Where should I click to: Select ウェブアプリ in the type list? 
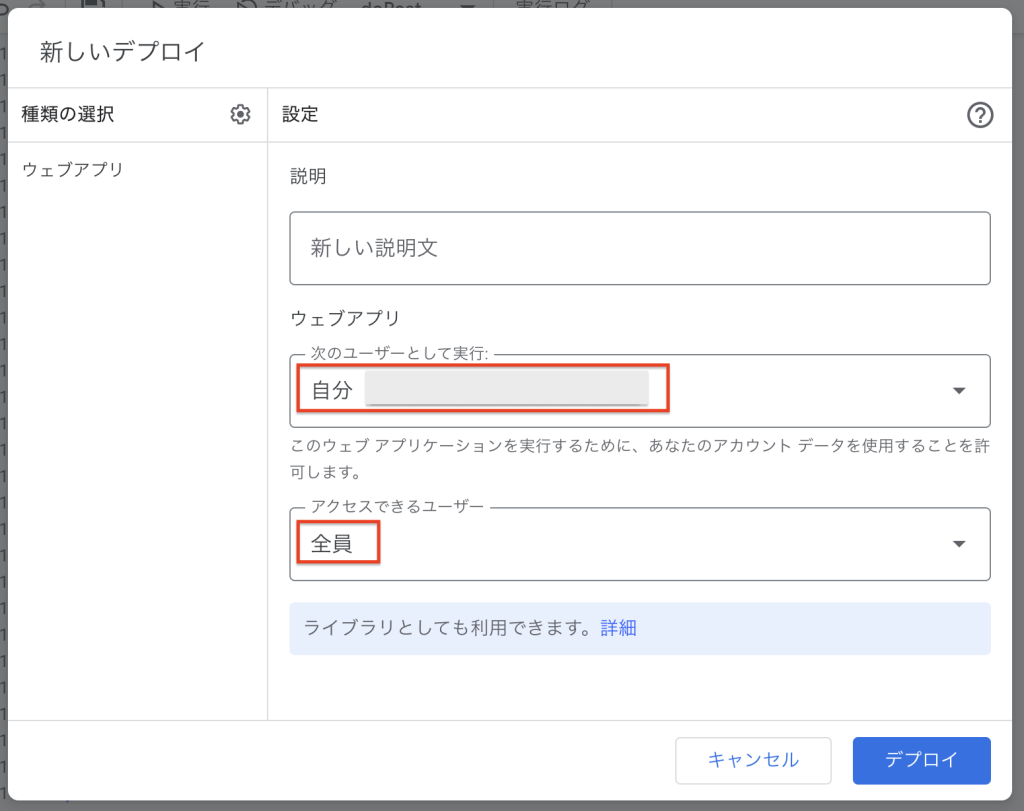point(73,170)
